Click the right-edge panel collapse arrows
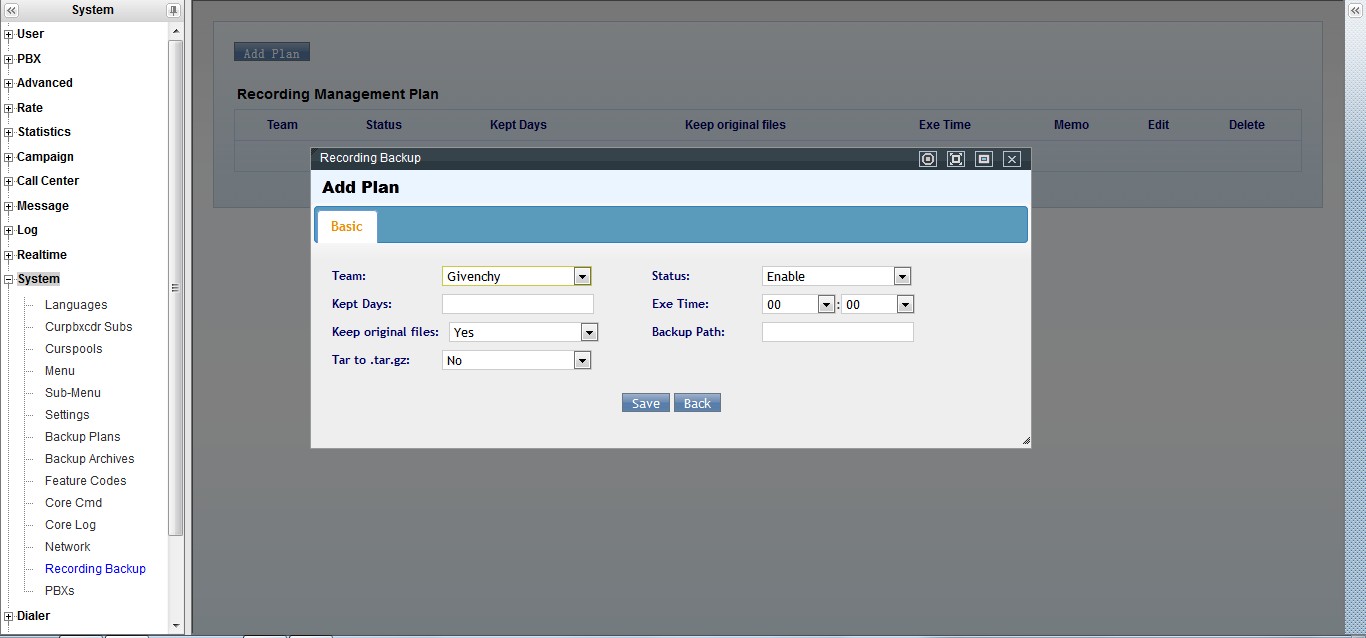This screenshot has height=638, width=1366. [x=1355, y=10]
